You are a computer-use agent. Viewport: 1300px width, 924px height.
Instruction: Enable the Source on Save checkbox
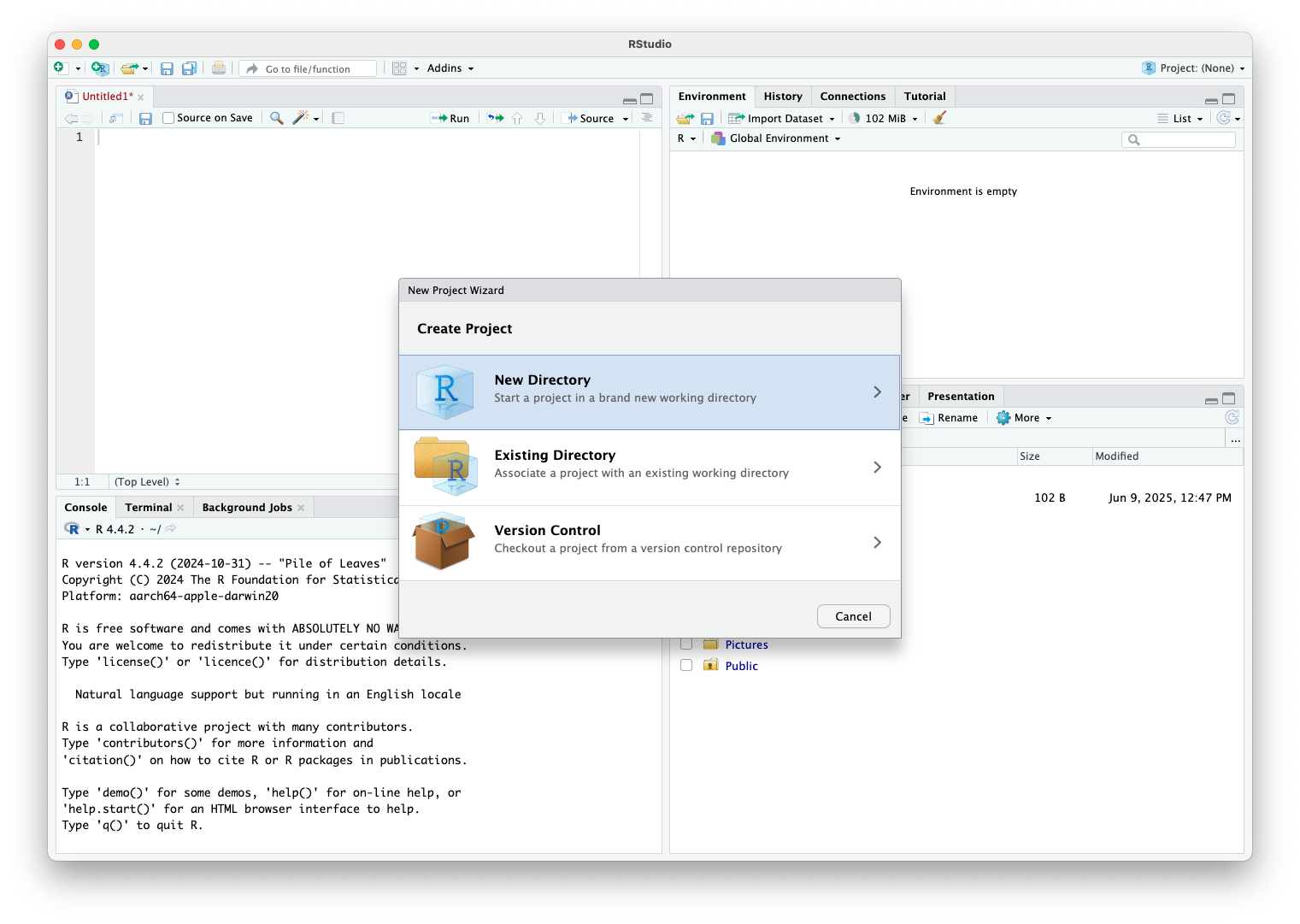pos(168,118)
